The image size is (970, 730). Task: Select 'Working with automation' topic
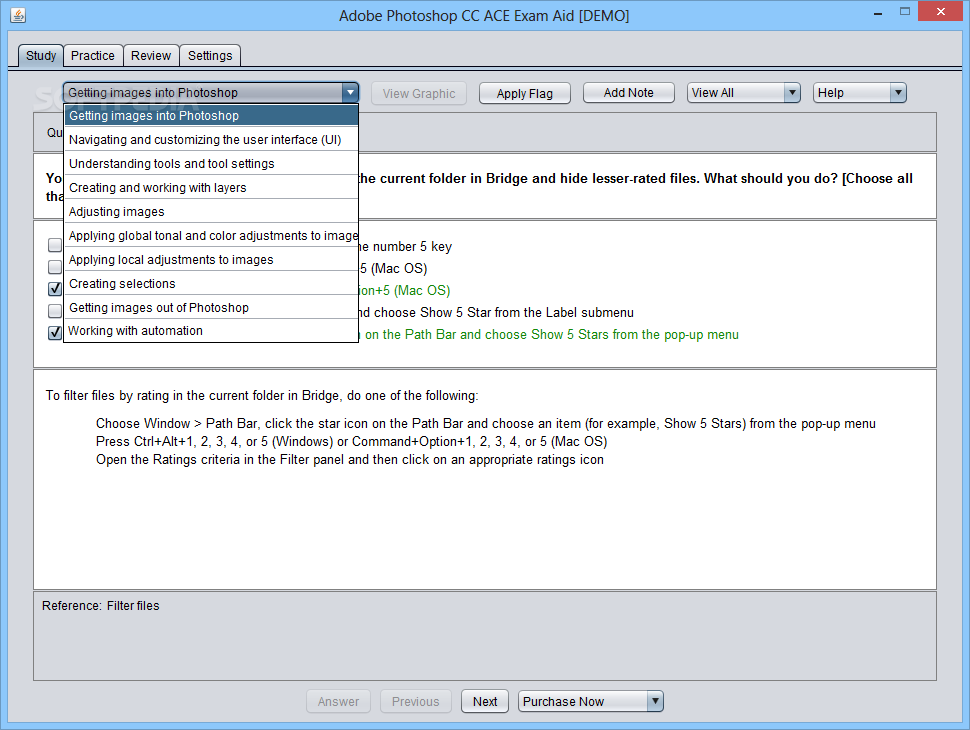(x=211, y=330)
